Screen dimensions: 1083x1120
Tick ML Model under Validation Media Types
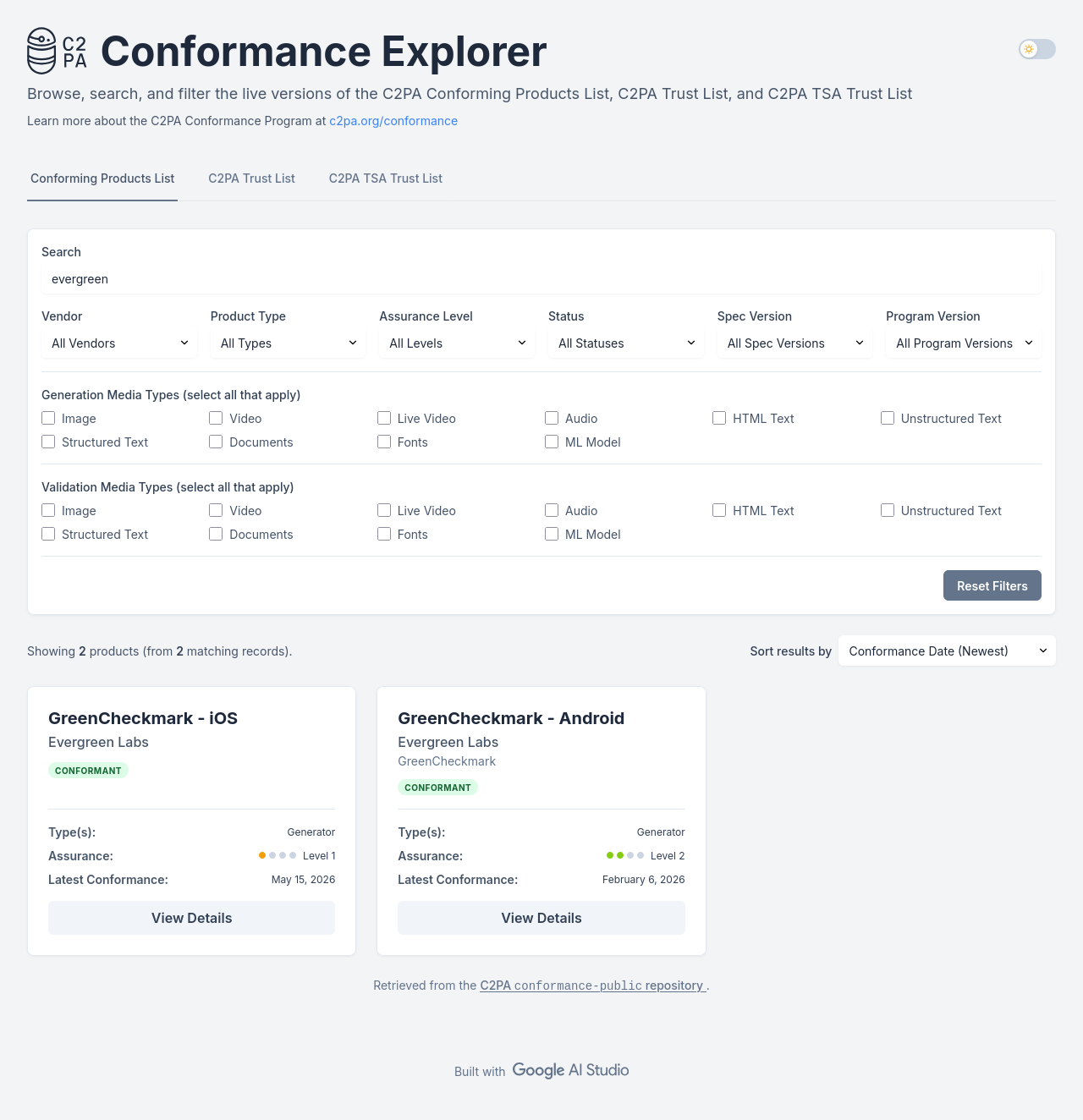(x=552, y=535)
